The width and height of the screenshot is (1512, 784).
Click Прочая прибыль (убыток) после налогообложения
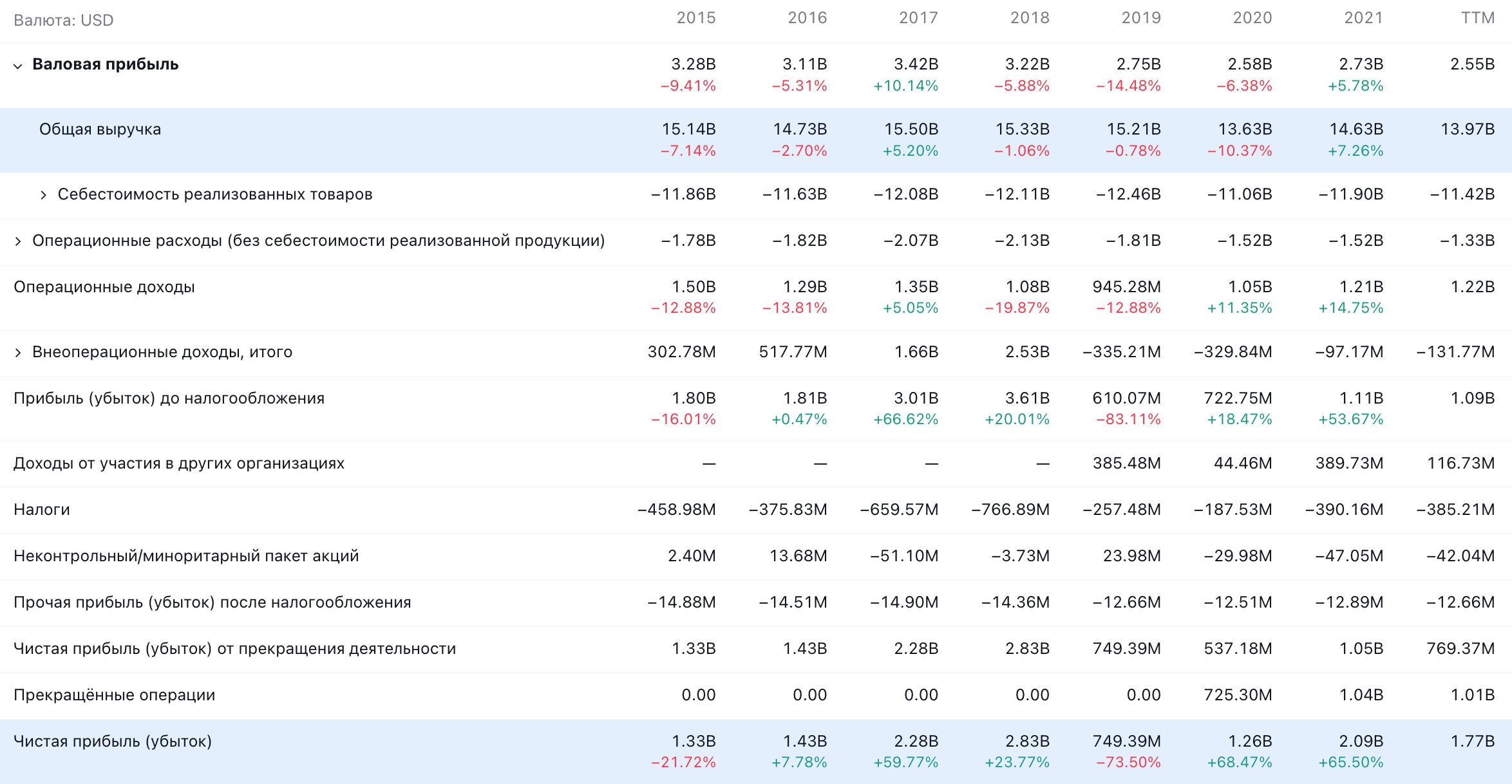point(213,602)
